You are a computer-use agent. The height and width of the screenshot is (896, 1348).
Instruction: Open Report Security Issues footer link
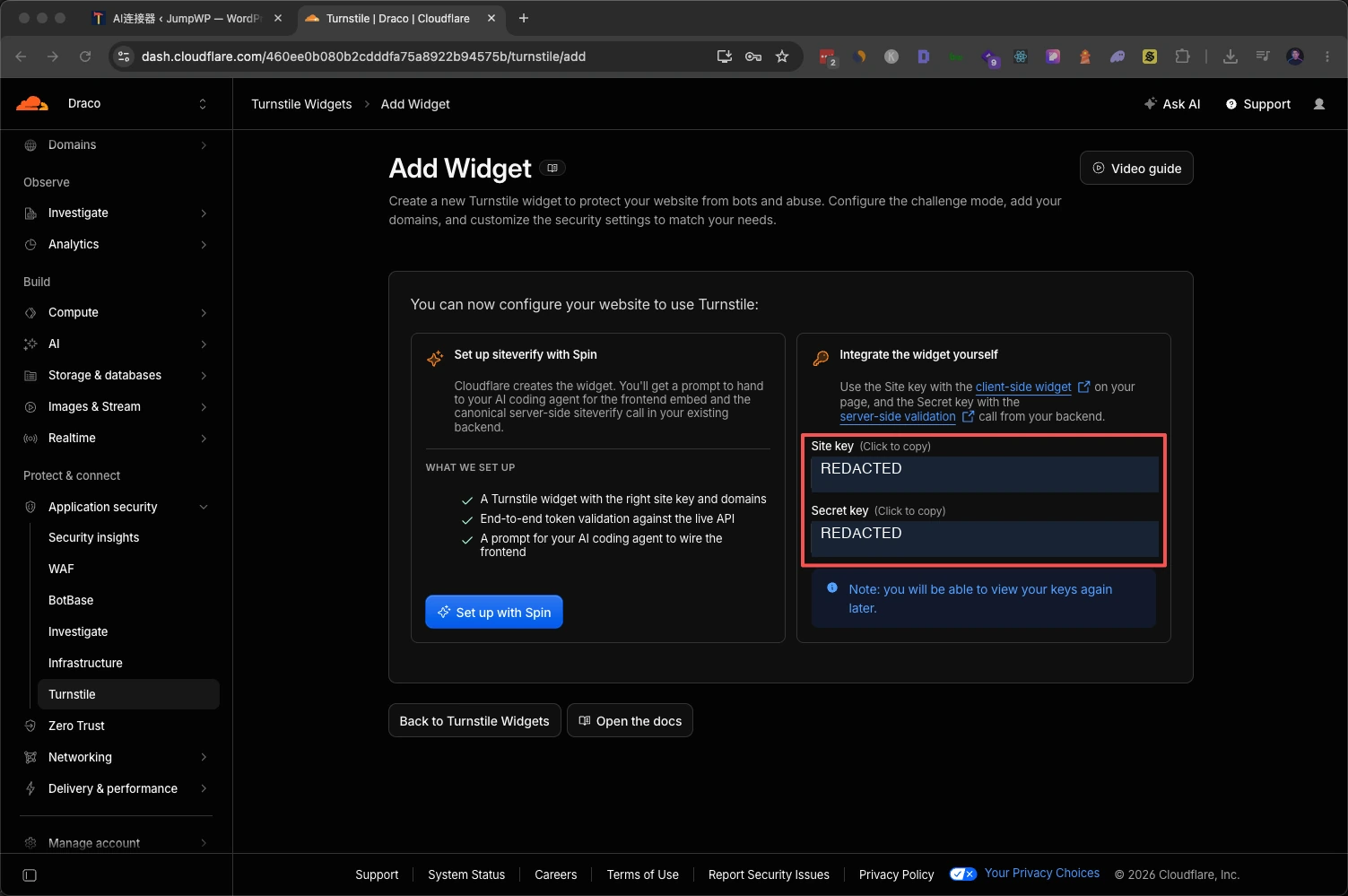coord(769,874)
